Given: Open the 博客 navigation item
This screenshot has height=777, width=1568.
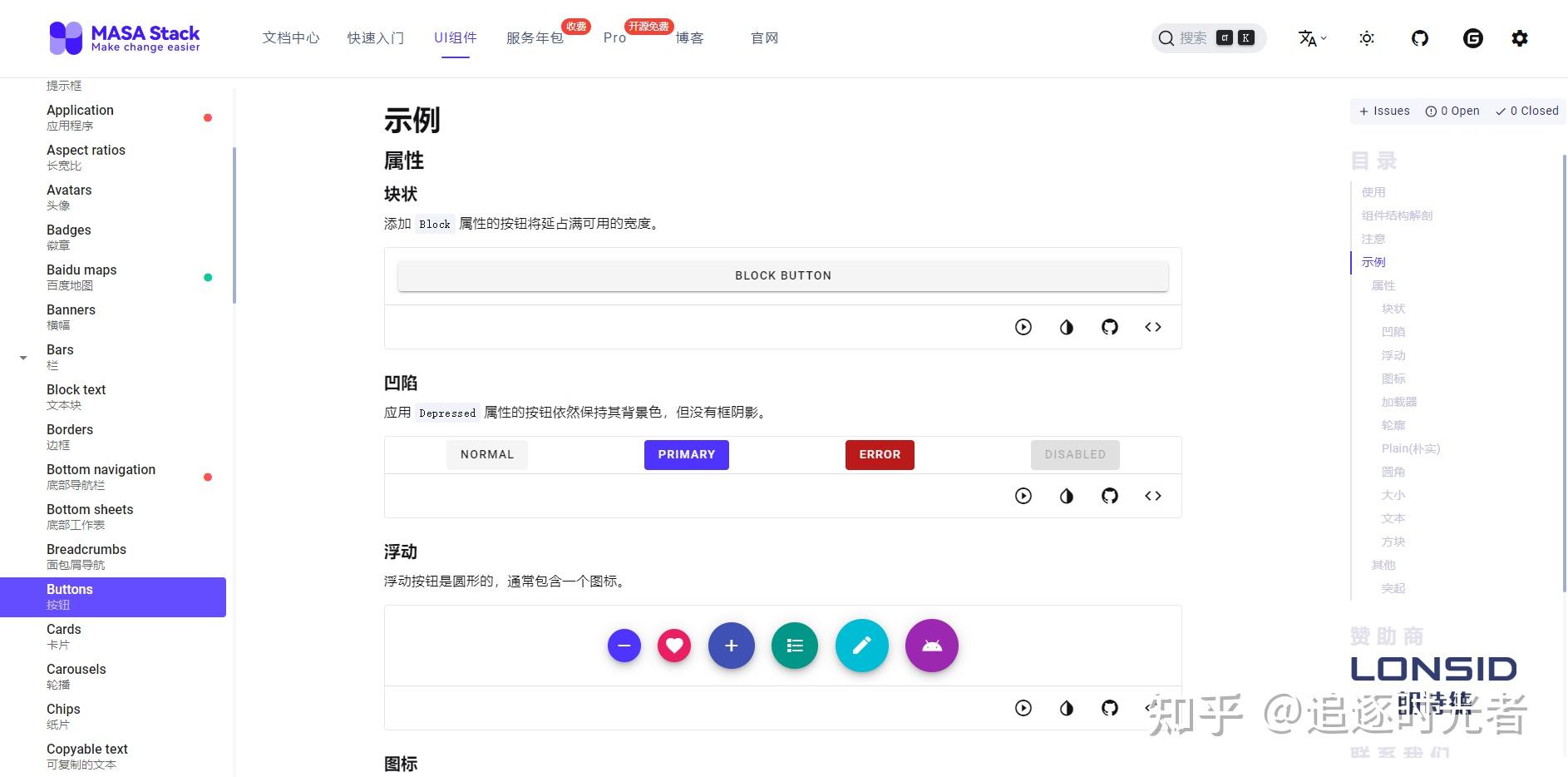Looking at the screenshot, I should click(x=689, y=37).
